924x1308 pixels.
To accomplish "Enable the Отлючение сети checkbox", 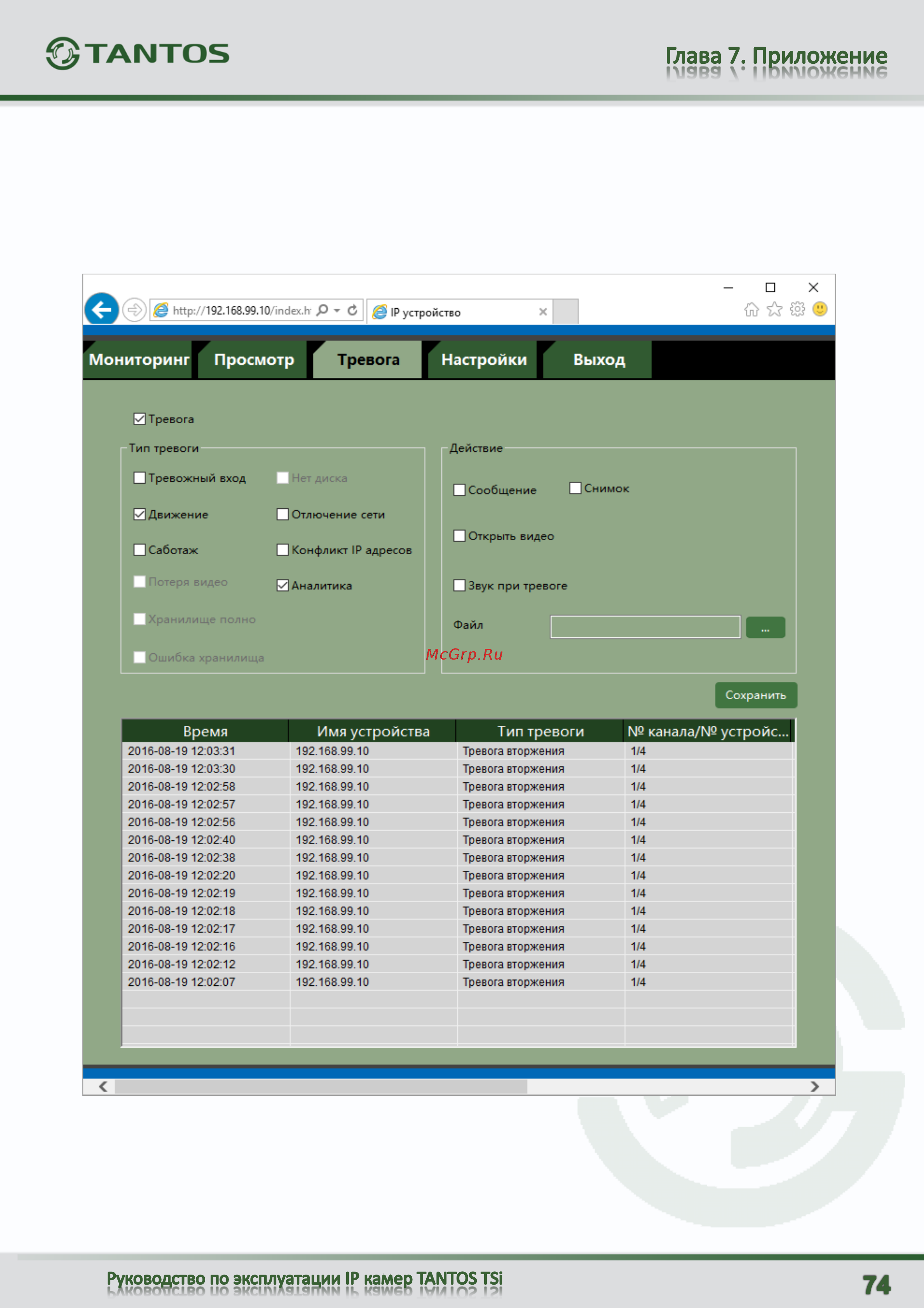I will click(282, 514).
